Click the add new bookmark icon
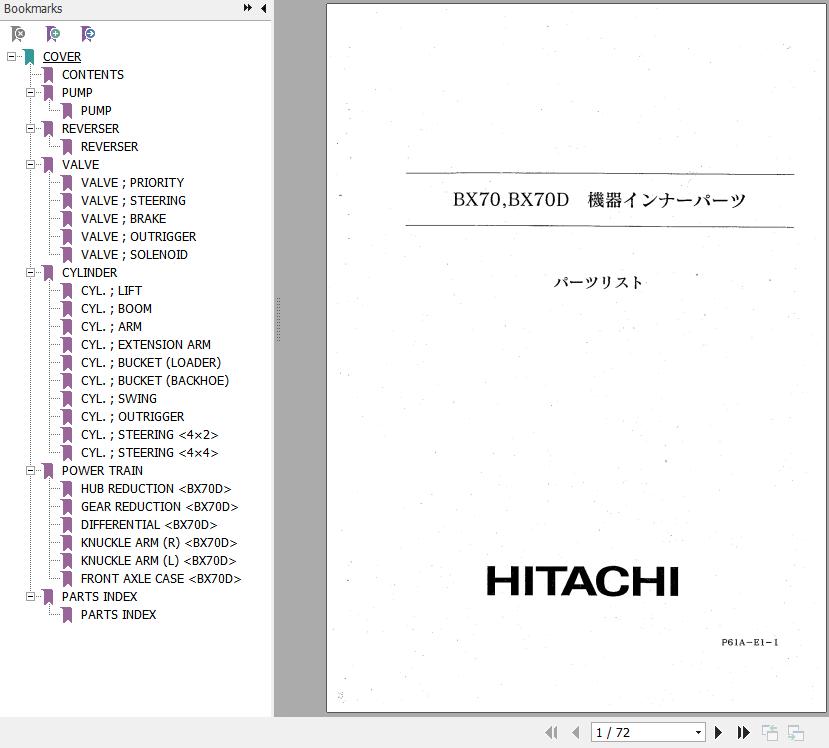The image size is (829, 748). coord(54,34)
